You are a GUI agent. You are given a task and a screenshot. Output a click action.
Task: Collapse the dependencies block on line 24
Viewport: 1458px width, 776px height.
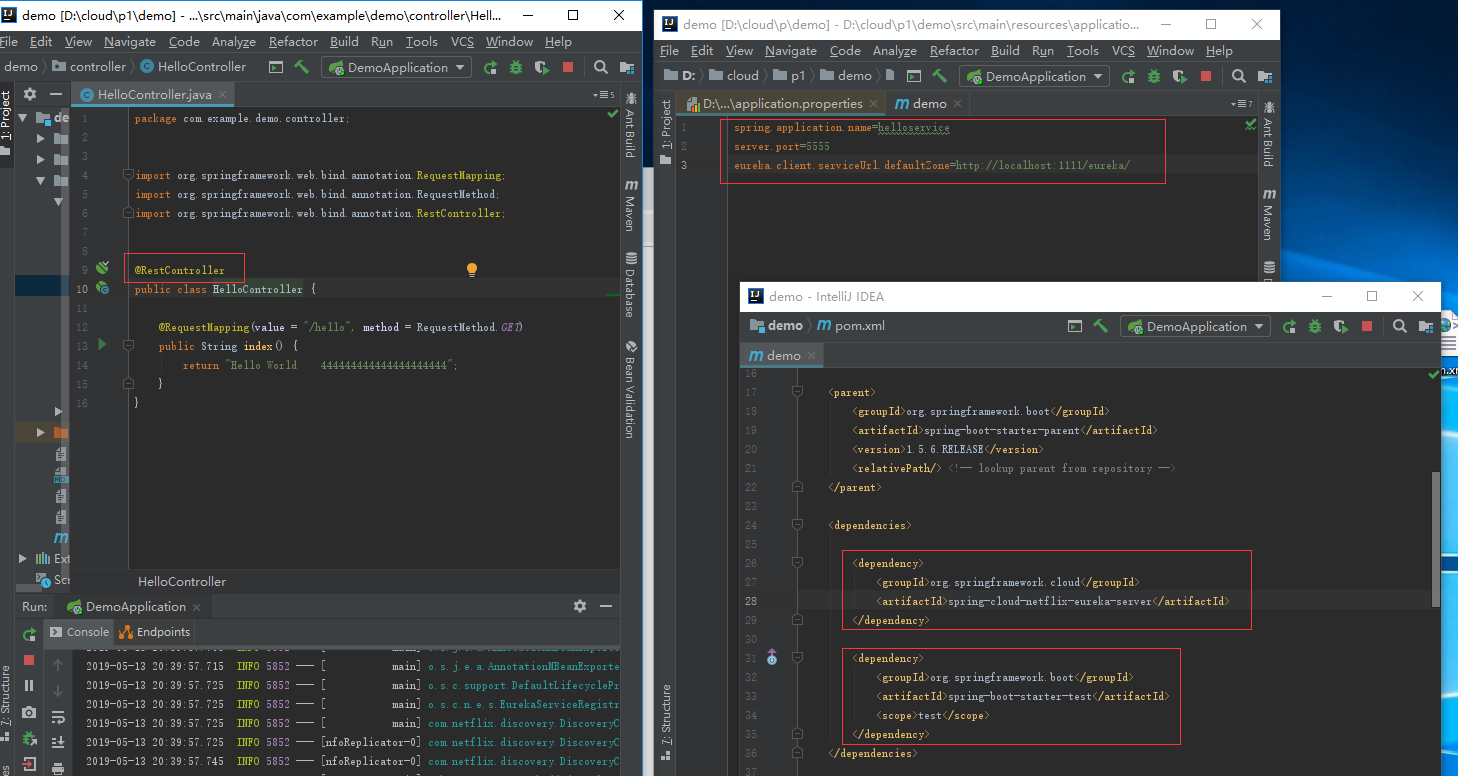coord(797,525)
